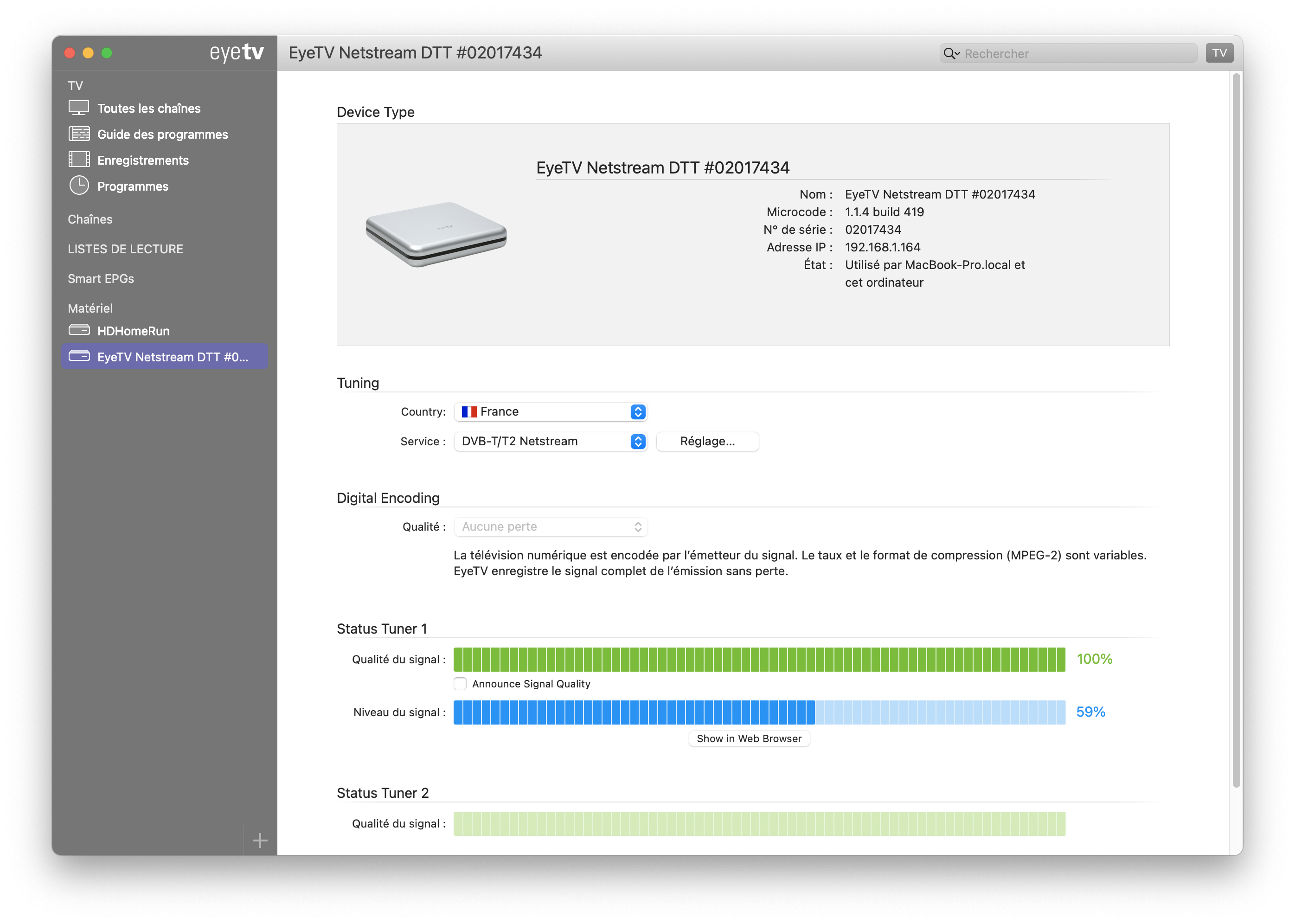
Task: Click the Tuner 2 Qualité du signal bar
Action: point(759,824)
